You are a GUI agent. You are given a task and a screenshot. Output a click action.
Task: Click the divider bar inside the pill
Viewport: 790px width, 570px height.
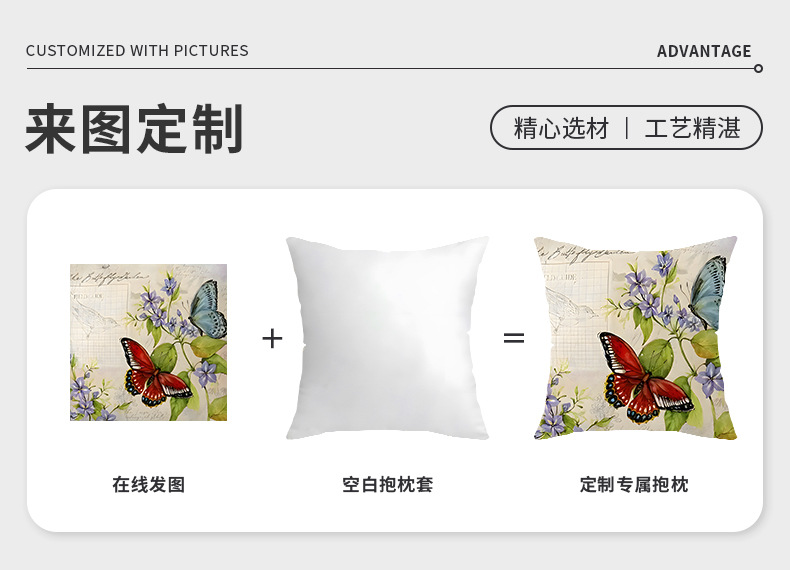coord(627,128)
